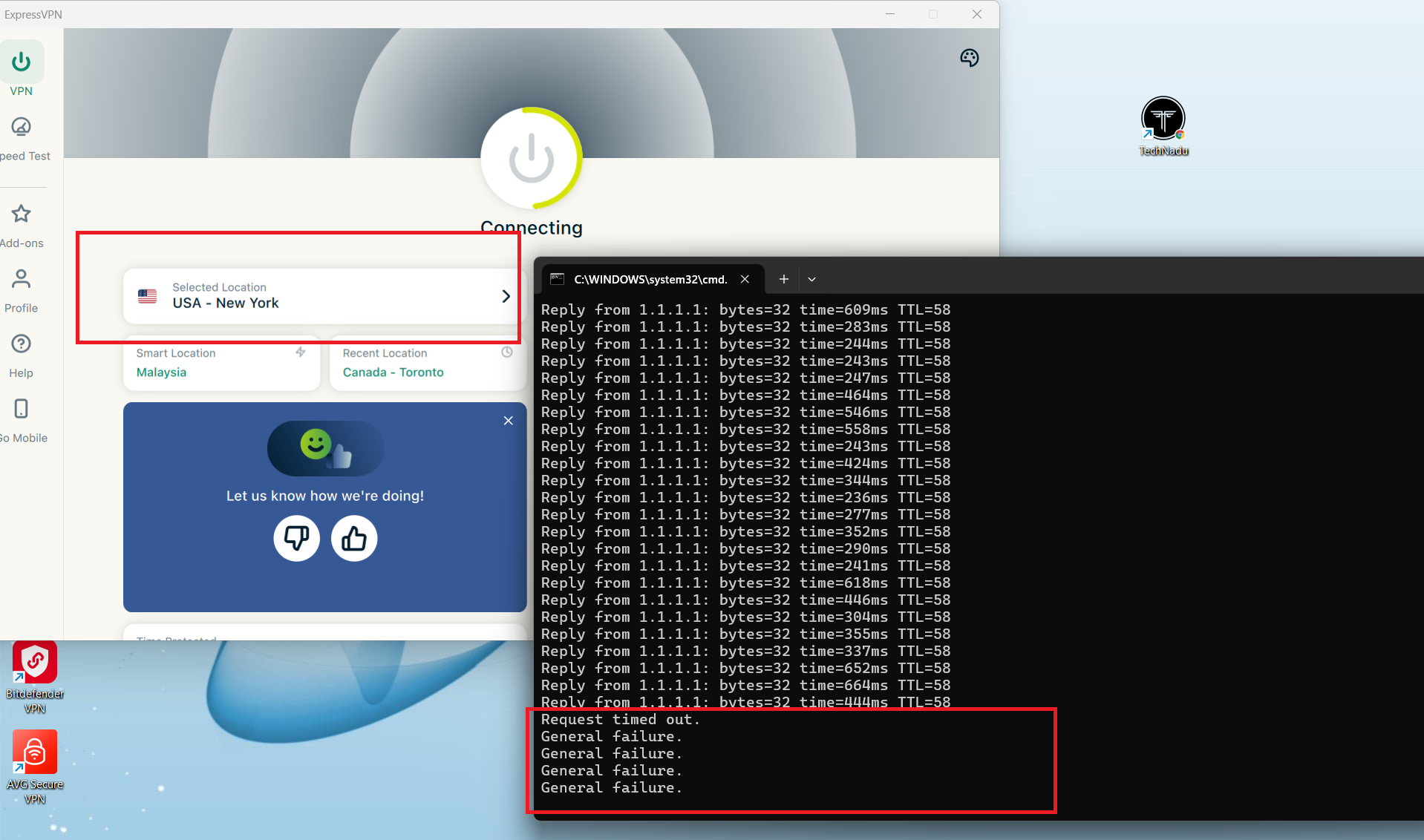
Task: Open the appearance palette icon
Action: (970, 58)
